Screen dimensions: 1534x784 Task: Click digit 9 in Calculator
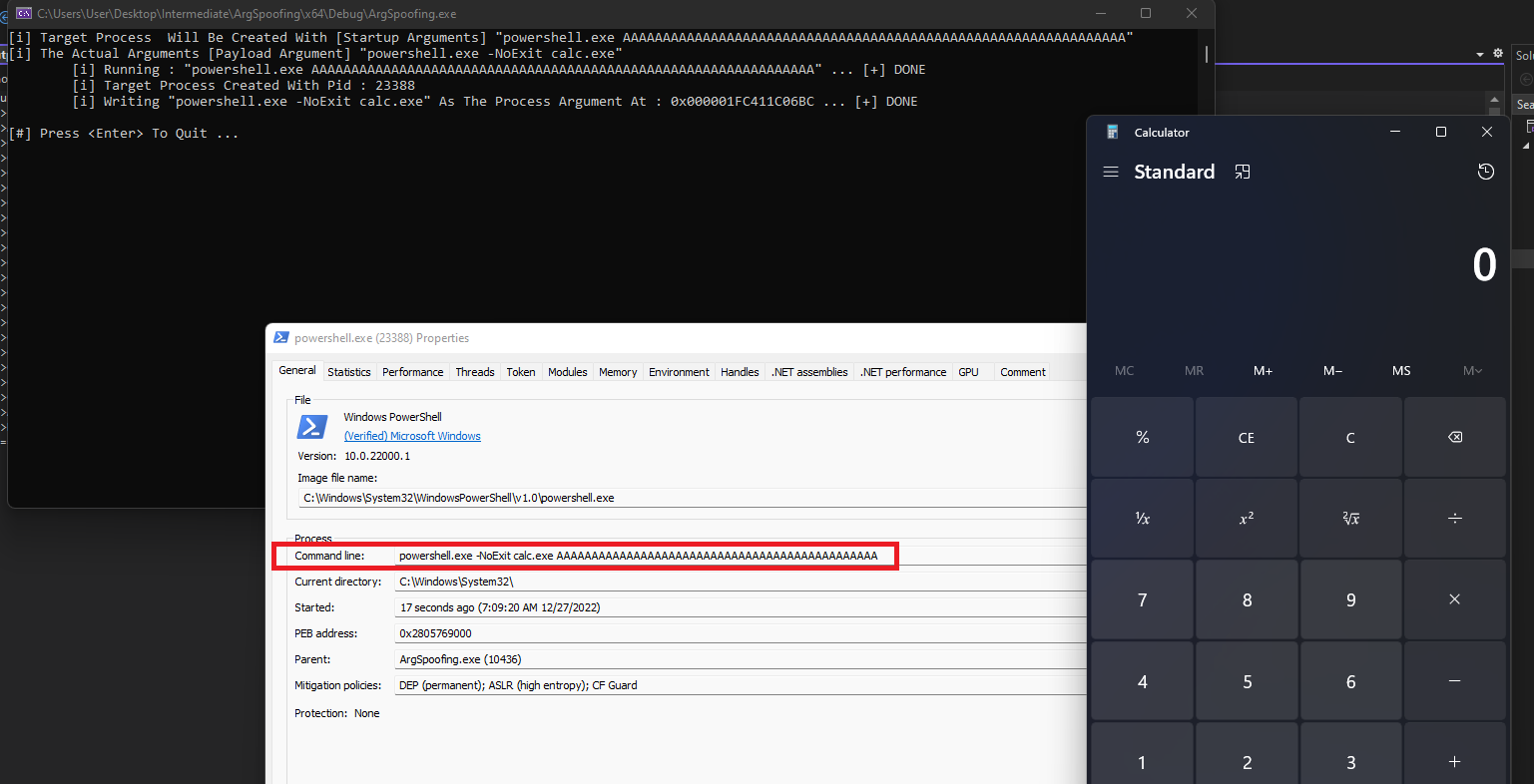1350,599
